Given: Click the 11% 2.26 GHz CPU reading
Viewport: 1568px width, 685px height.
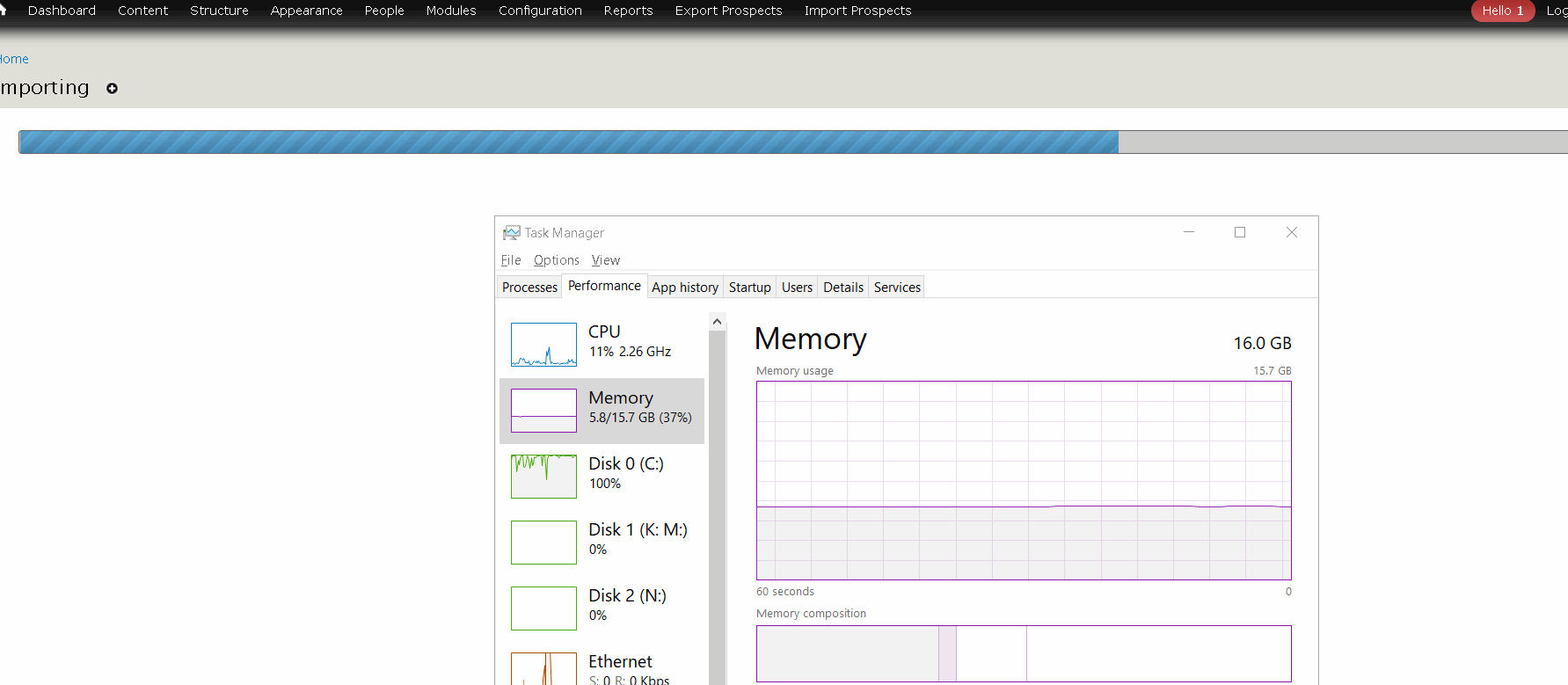Looking at the screenshot, I should click(x=630, y=352).
